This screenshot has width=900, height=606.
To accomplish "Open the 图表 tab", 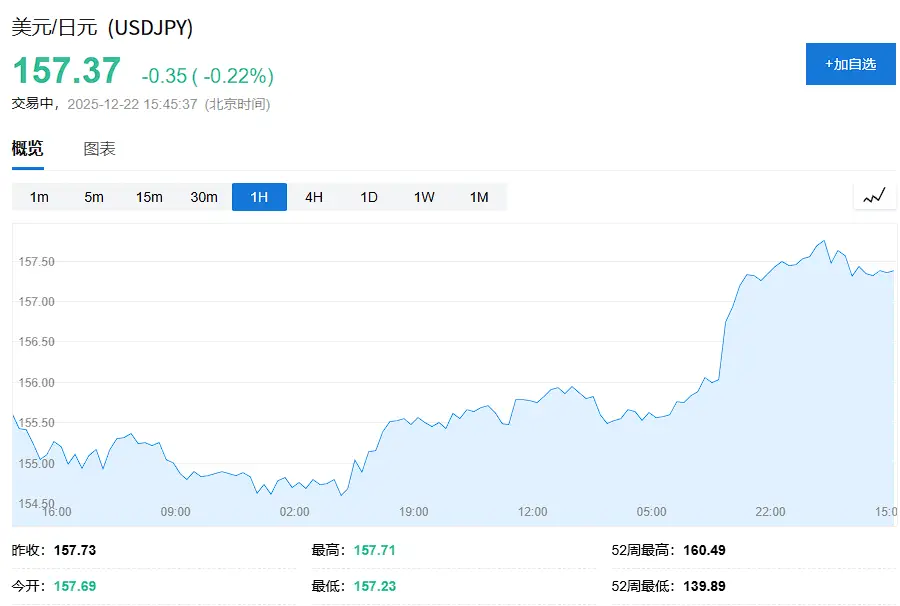I will (99, 149).
